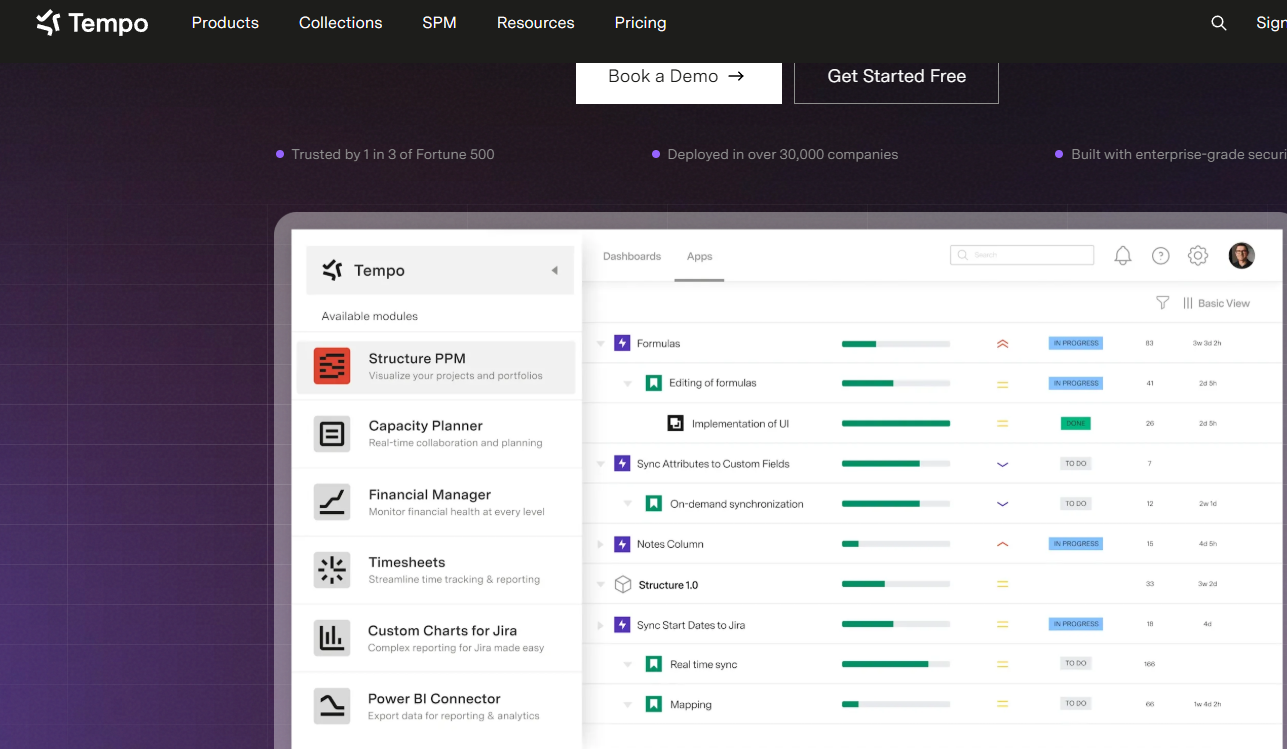This screenshot has height=749, width=1287.
Task: Open the settings gear icon
Action: point(1198,256)
